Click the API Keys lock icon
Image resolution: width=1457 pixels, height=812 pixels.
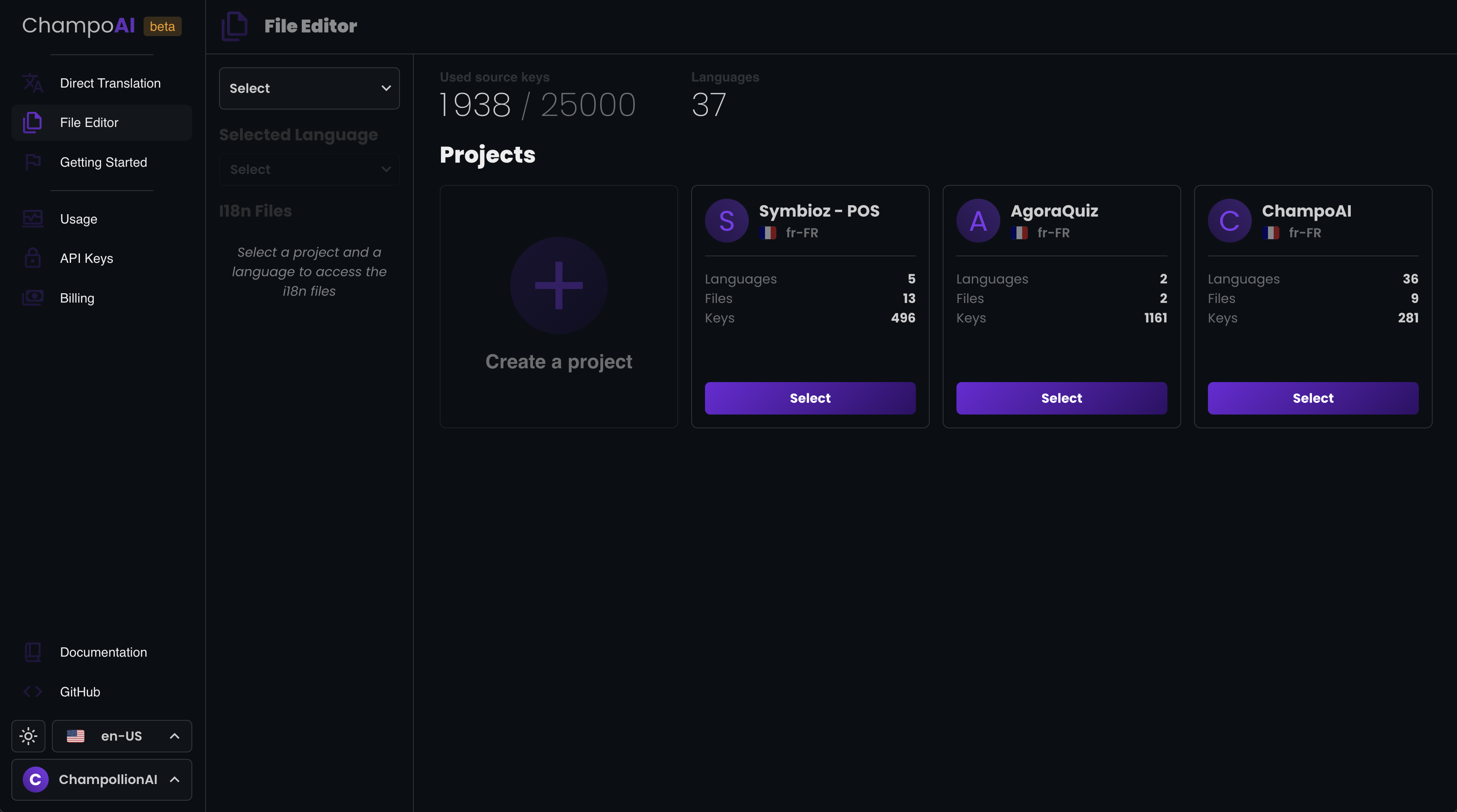[x=33, y=258]
